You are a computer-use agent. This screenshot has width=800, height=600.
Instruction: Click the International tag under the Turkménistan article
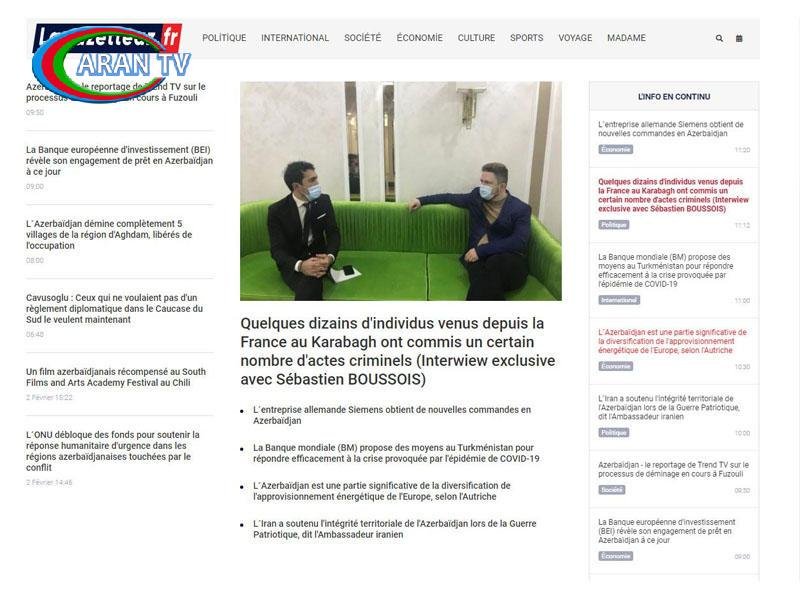pyautogui.click(x=619, y=300)
